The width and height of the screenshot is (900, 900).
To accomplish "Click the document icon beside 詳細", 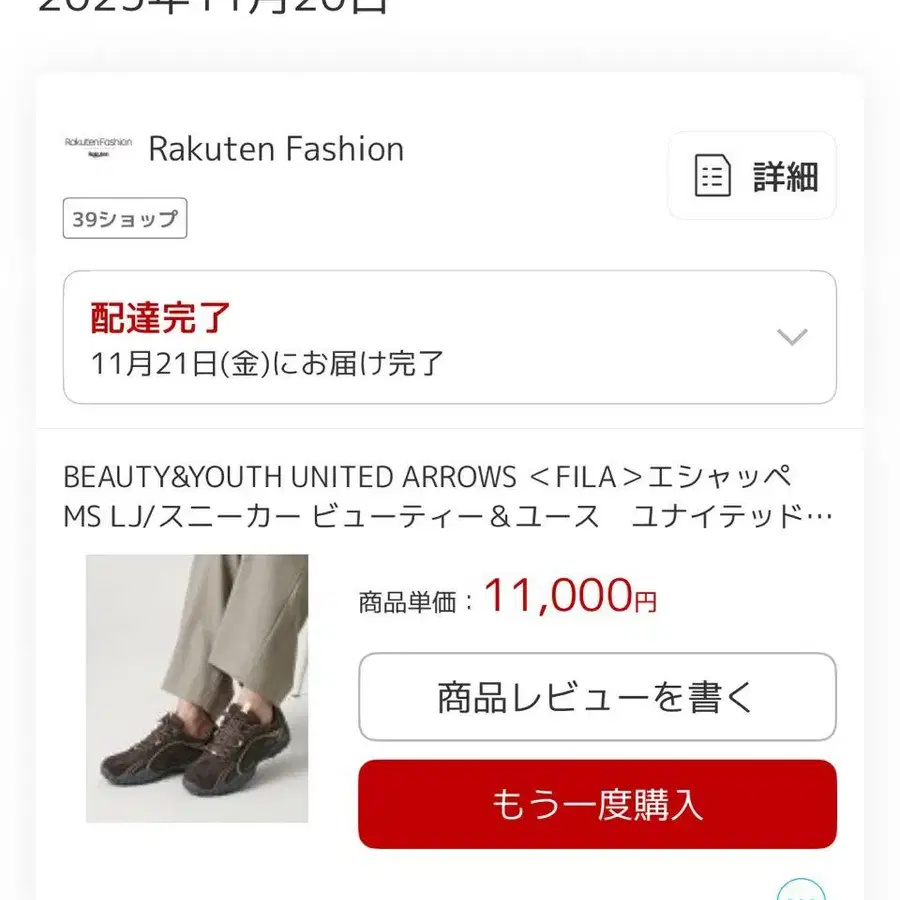I will point(712,176).
